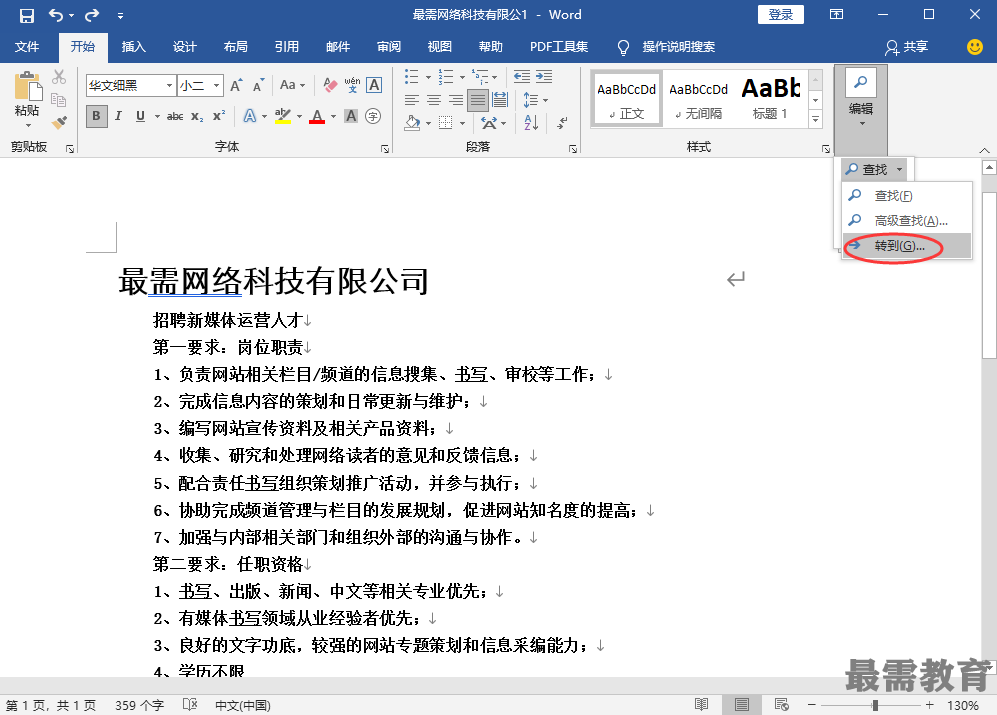Open the numbering list dropdown
The height and width of the screenshot is (715, 997).
pos(462,78)
